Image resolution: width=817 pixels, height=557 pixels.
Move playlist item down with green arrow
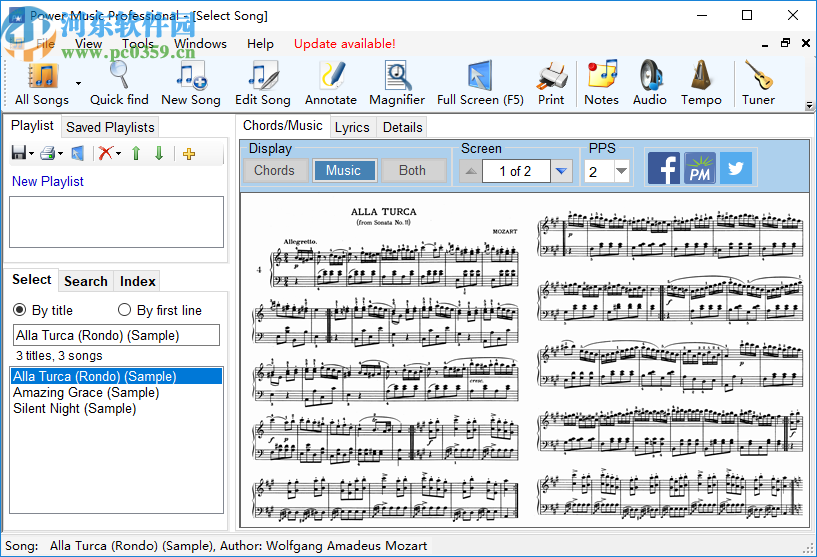[159, 153]
